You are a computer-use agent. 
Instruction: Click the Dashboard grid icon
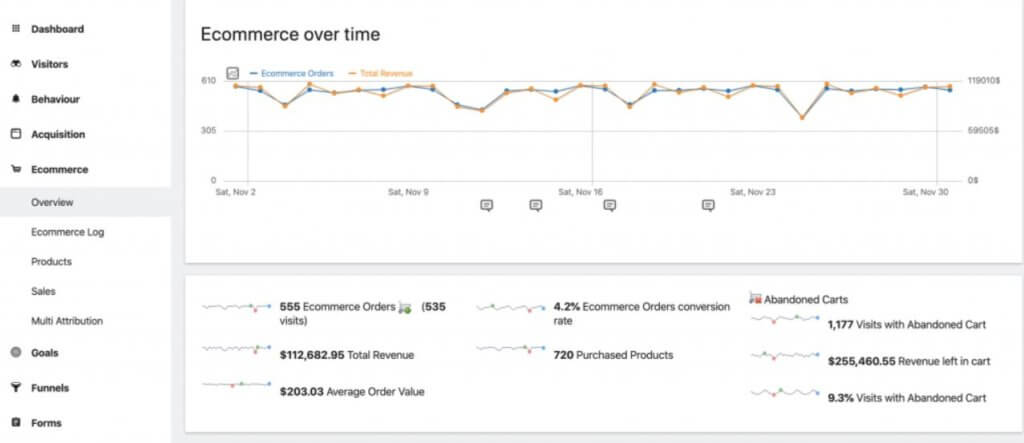(16, 29)
